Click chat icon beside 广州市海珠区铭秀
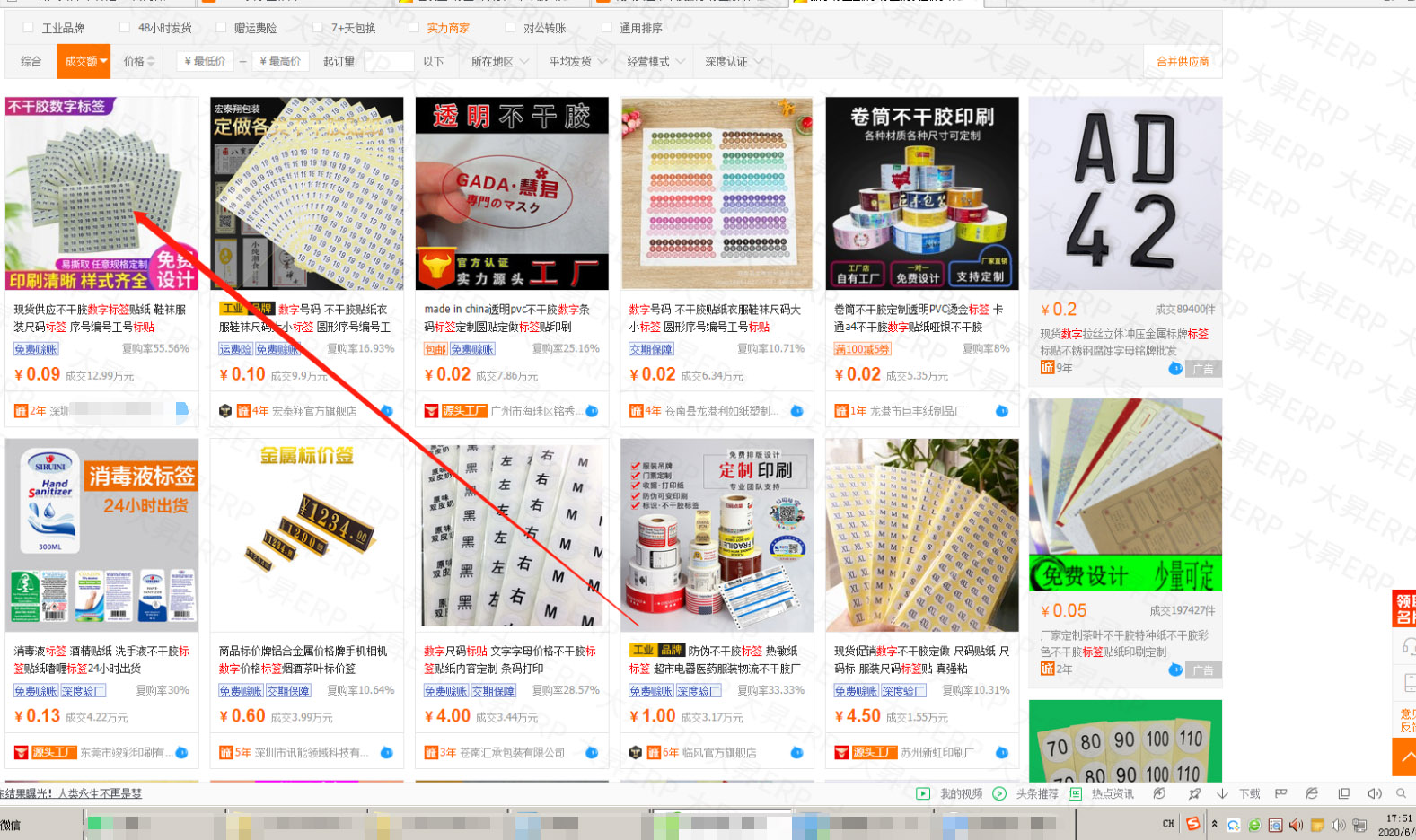 click(592, 411)
